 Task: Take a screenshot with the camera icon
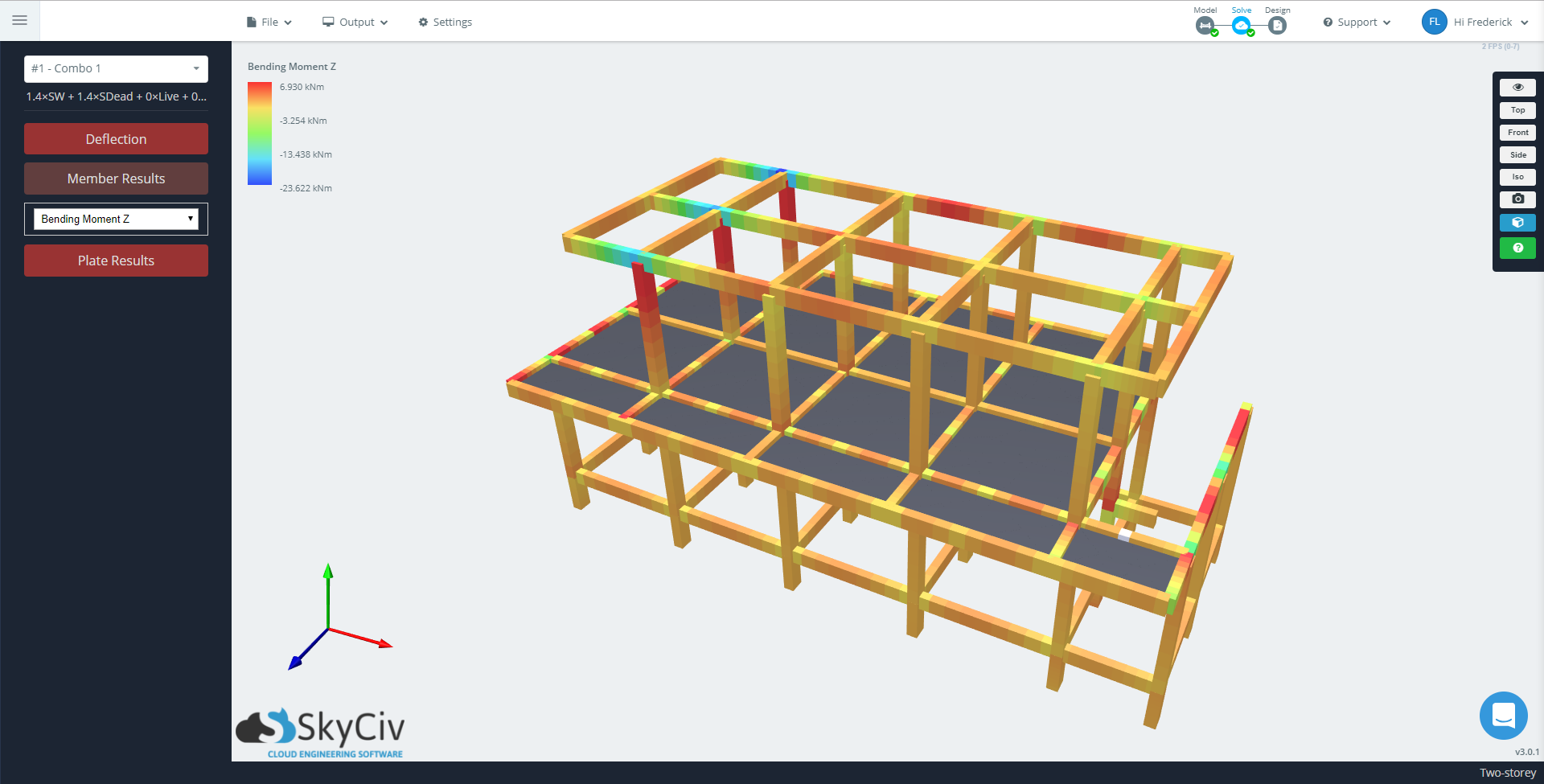(x=1517, y=199)
